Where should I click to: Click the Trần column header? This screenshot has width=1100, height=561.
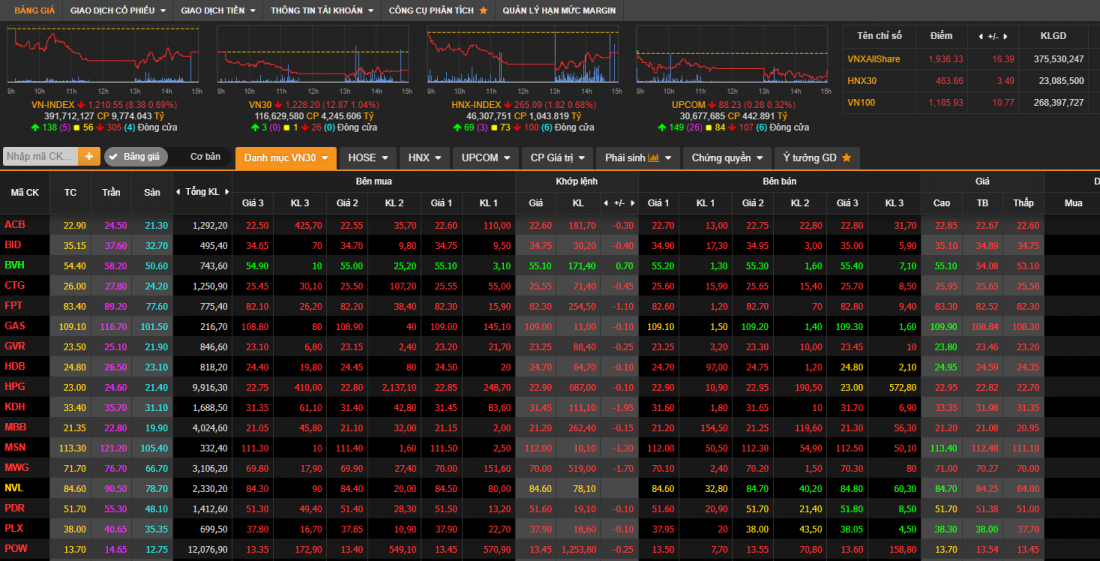(x=111, y=192)
